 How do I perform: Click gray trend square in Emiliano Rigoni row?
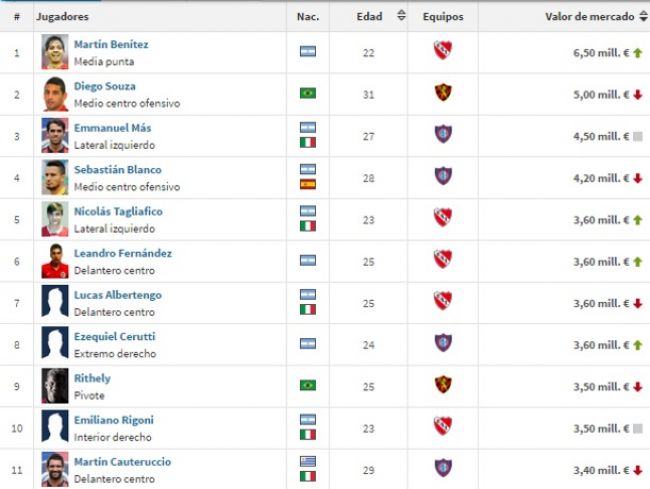[x=637, y=427]
